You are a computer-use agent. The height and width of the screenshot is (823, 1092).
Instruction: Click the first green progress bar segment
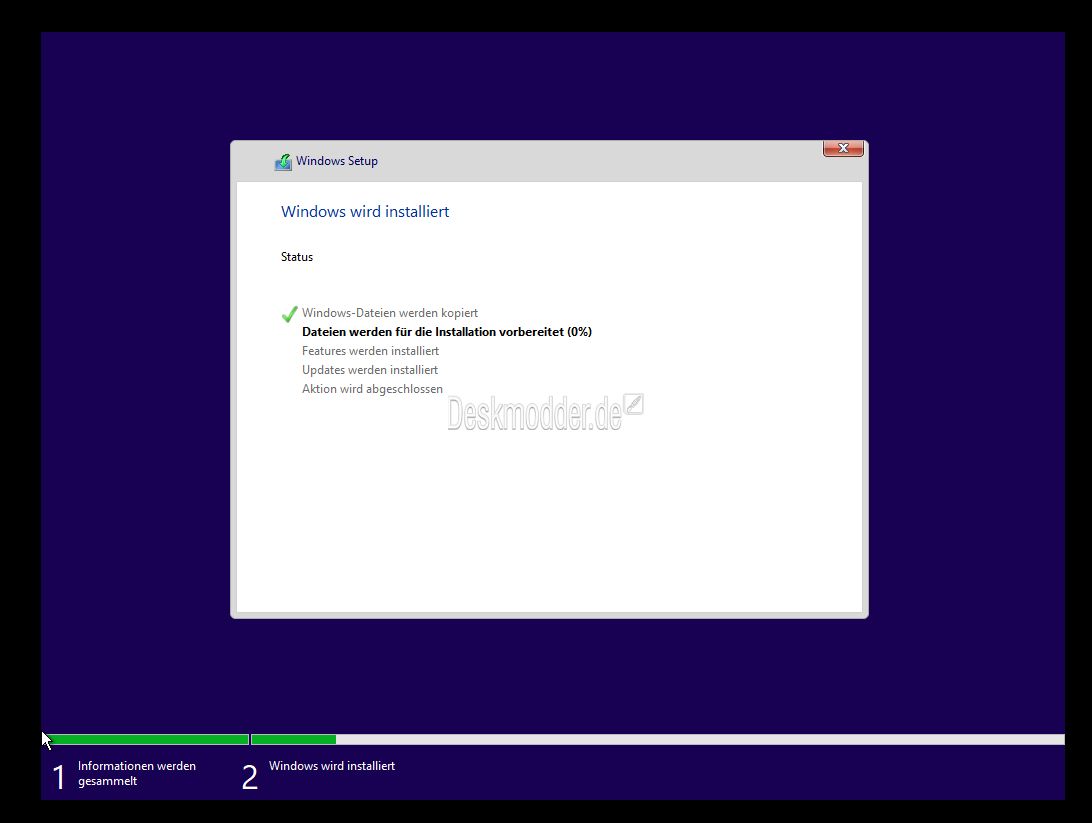(148, 739)
